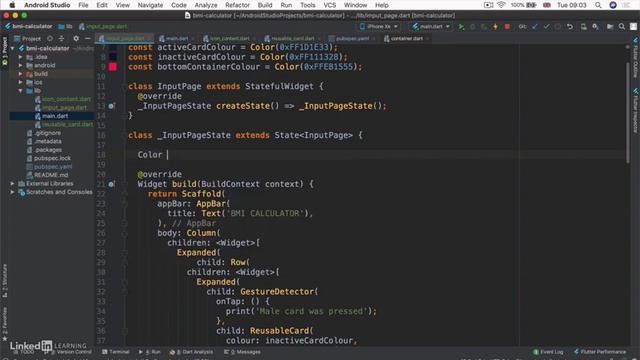The height and width of the screenshot is (360, 640).
Task: Expand External Libraries node
Action: pos(13,184)
